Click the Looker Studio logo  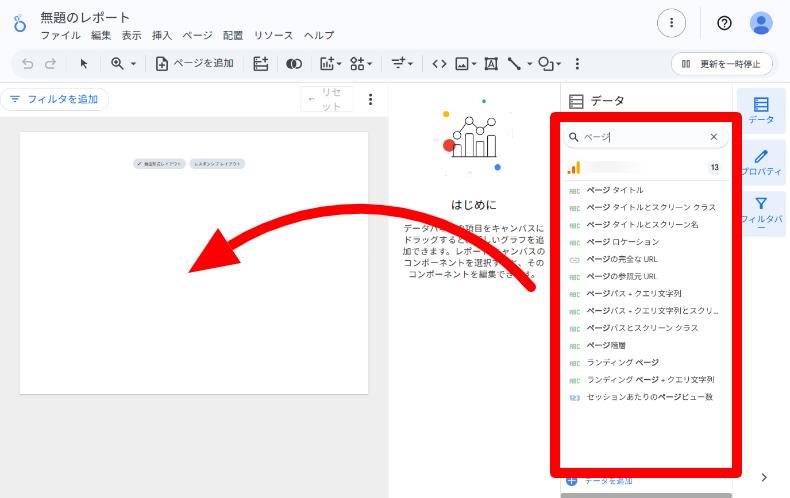(x=20, y=23)
